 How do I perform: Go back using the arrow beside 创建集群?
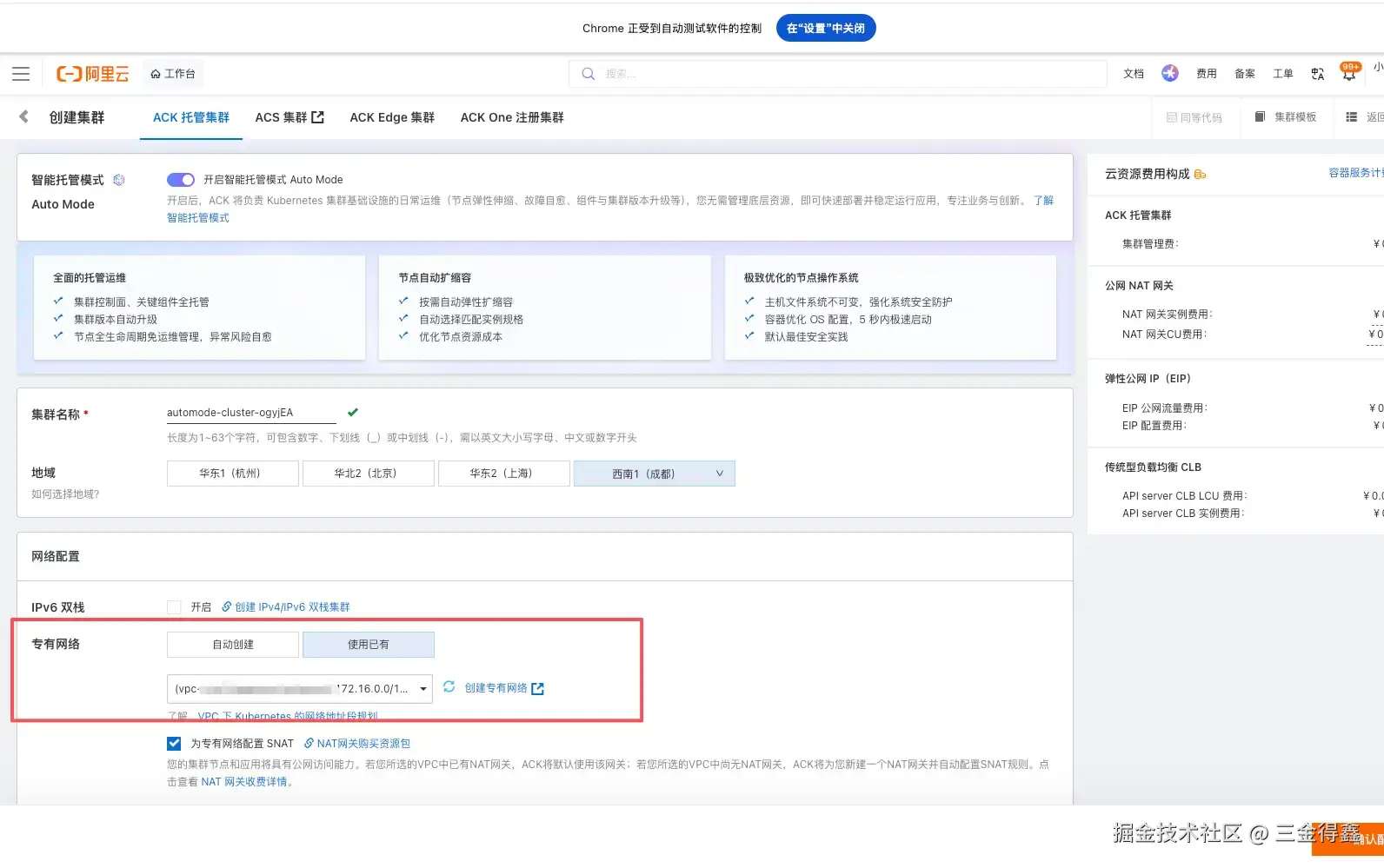23,116
